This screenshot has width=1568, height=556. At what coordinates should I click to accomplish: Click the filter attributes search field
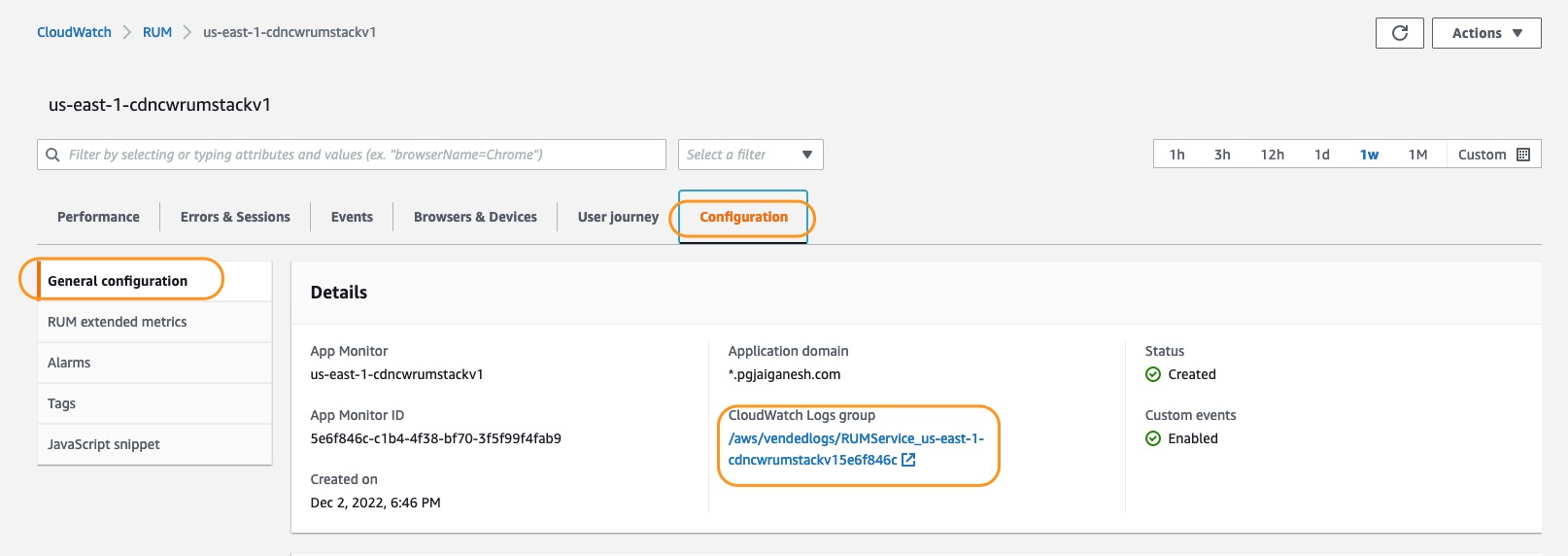[x=352, y=155]
